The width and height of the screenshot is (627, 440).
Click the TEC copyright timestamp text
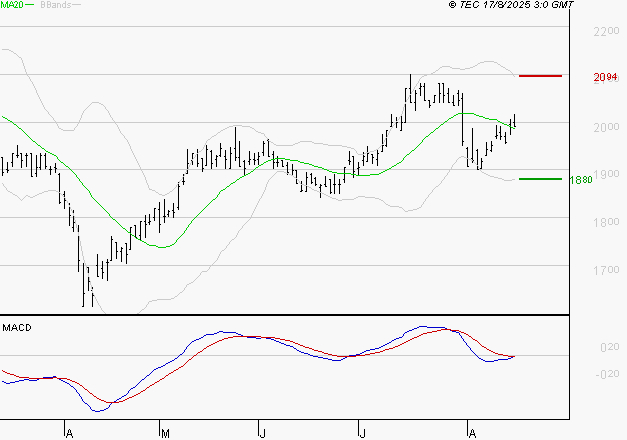pyautogui.click(x=511, y=5)
